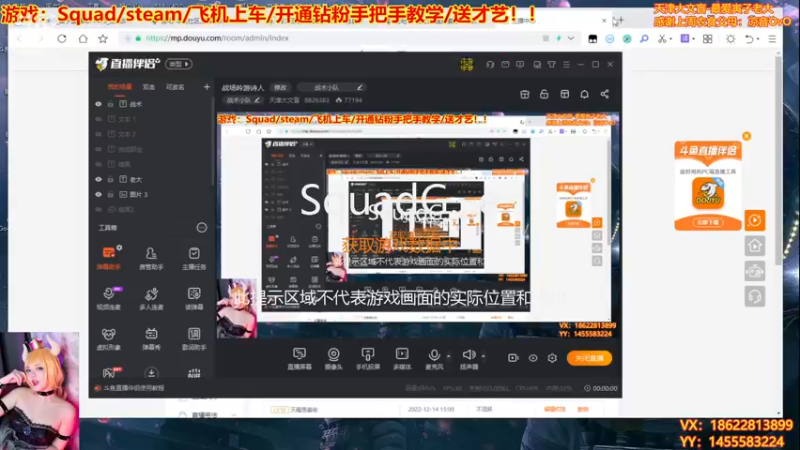
Task: Open the browser address bar dropdown chevron
Action: [571, 38]
